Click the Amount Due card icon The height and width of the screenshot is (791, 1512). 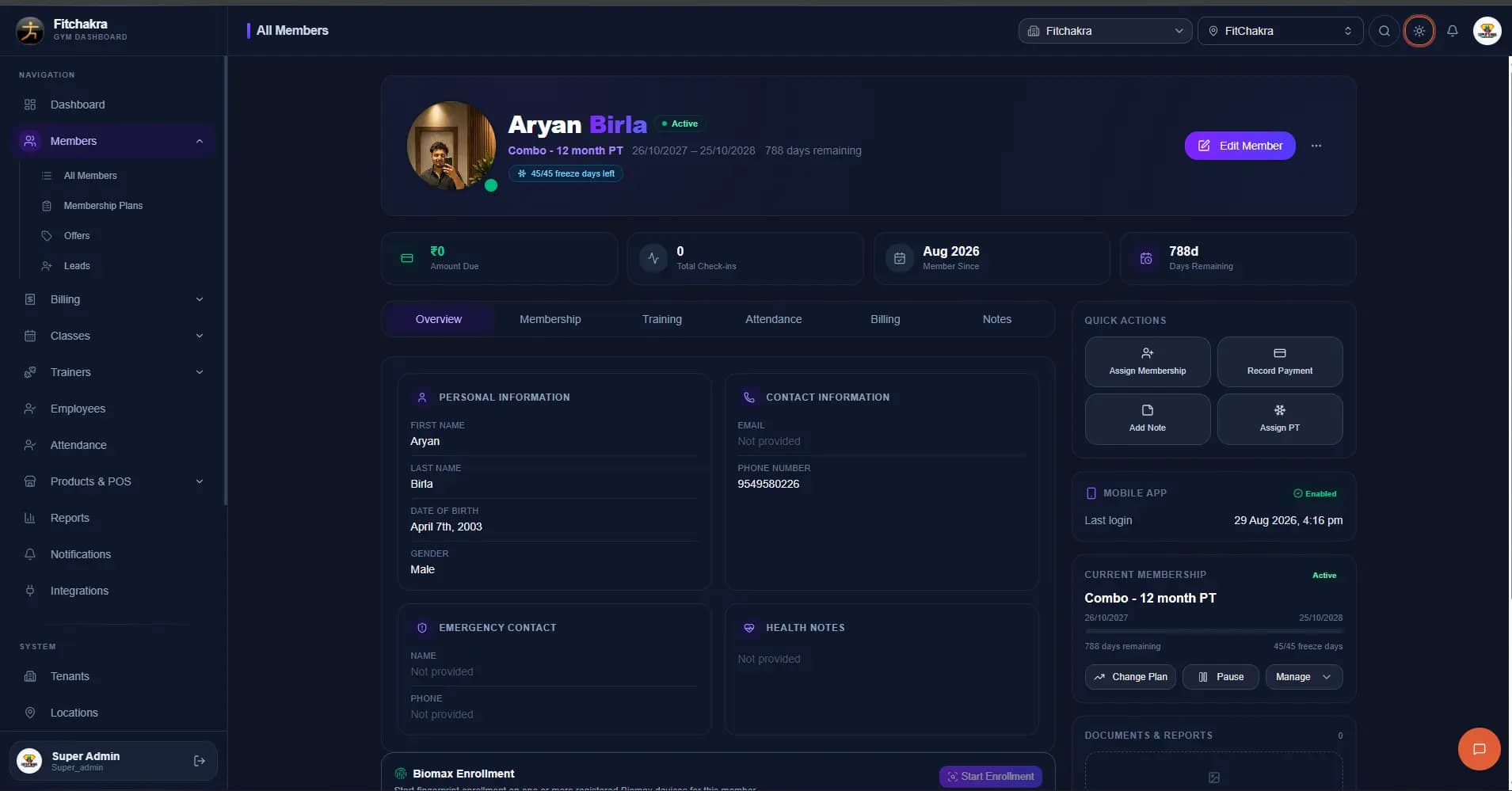[x=407, y=258]
